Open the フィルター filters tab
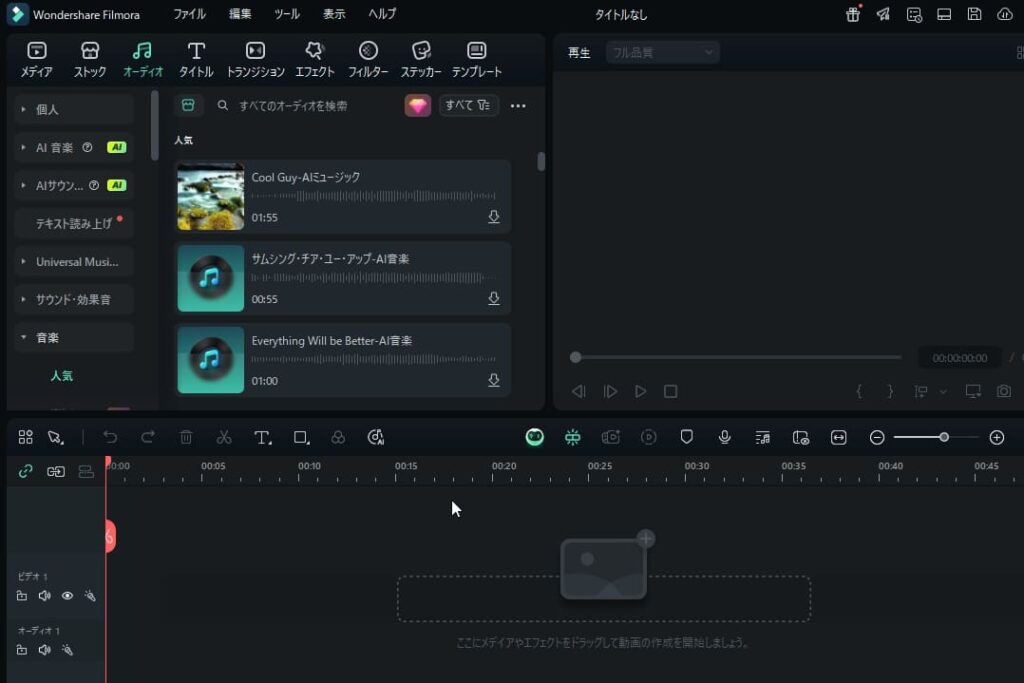The height and width of the screenshot is (683, 1024). 368,59
